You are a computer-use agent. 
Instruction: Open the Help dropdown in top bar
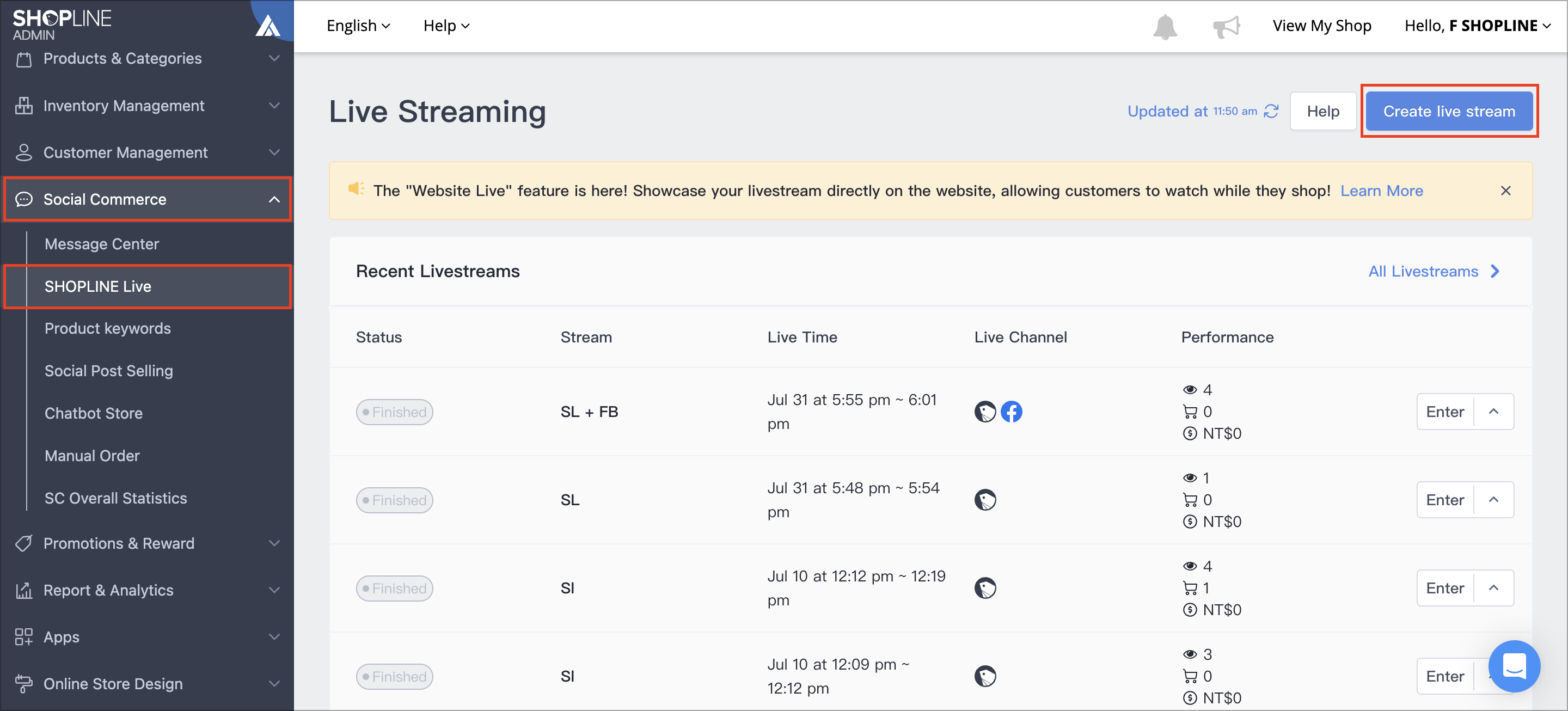coord(446,26)
